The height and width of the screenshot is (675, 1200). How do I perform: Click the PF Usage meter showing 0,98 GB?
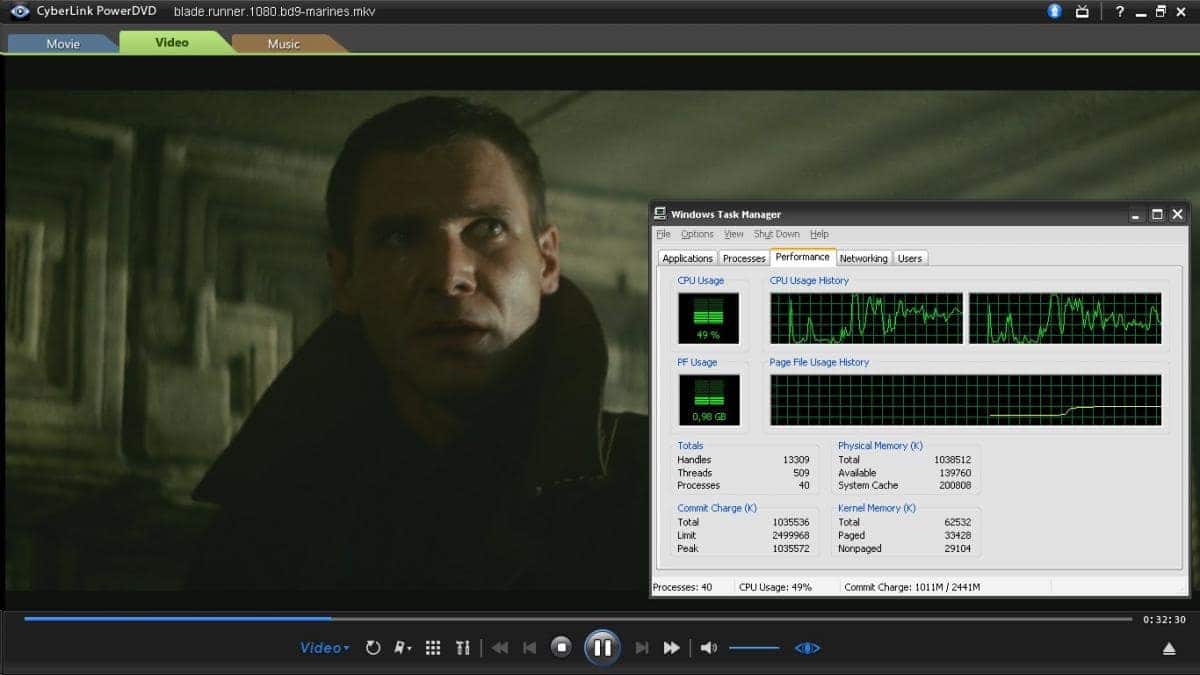(709, 400)
